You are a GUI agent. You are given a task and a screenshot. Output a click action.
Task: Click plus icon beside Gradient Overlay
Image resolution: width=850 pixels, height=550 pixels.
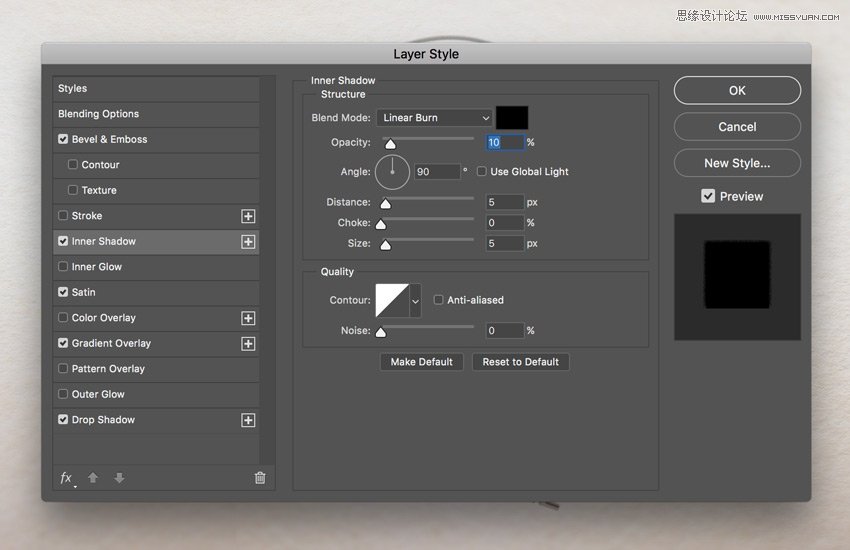(248, 344)
